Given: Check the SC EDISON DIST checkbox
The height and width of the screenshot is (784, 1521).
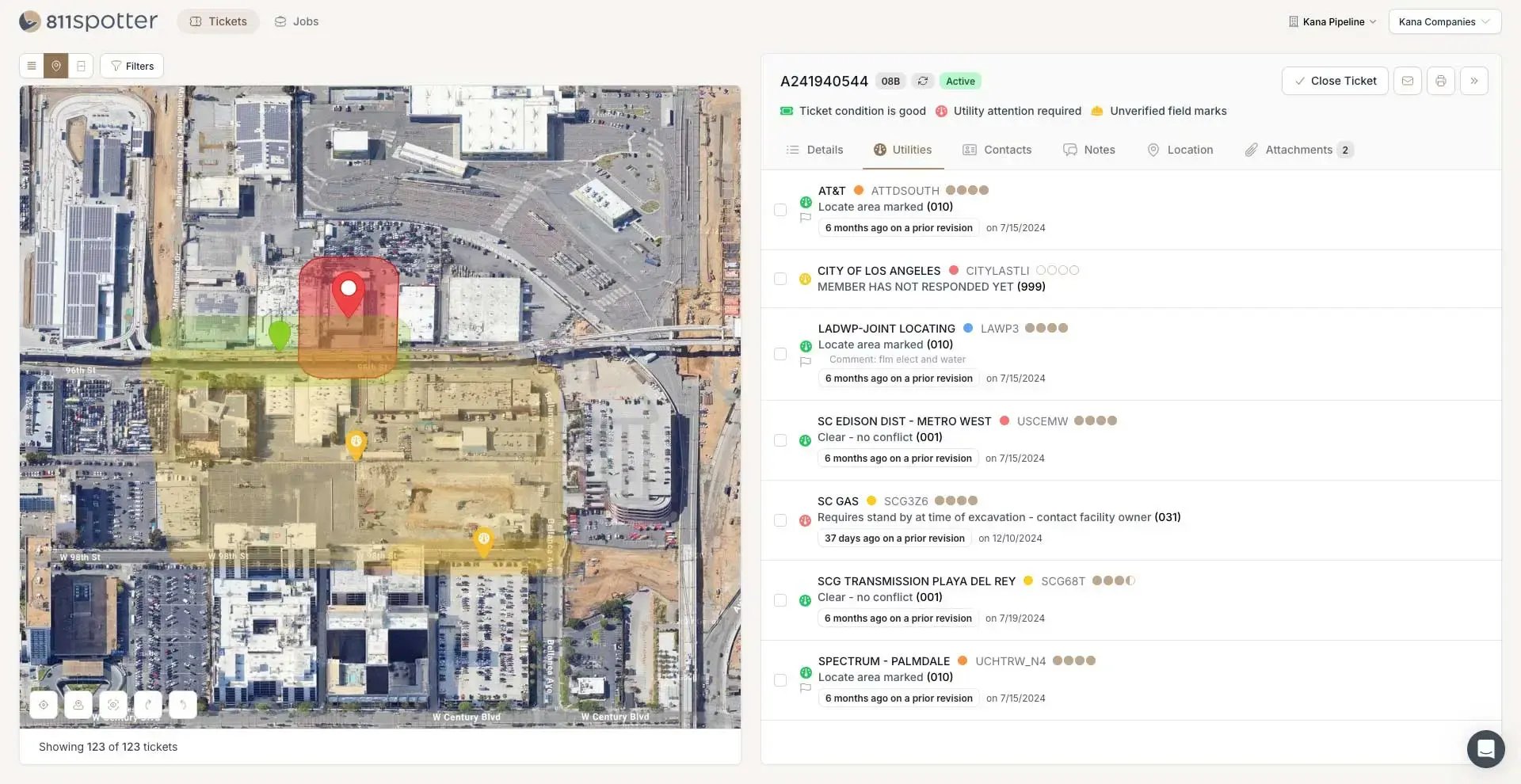Looking at the screenshot, I should [780, 440].
